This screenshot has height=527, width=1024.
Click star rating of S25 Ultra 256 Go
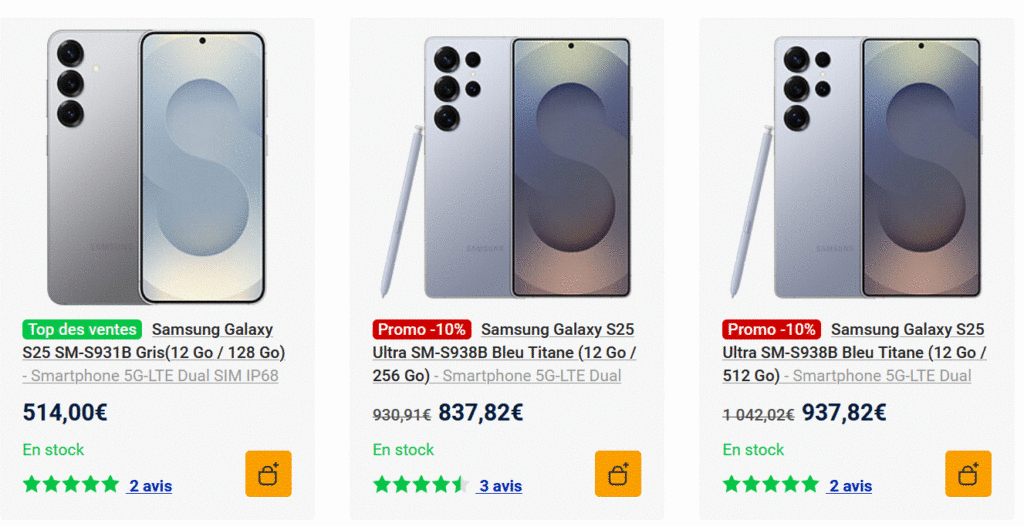pos(421,485)
